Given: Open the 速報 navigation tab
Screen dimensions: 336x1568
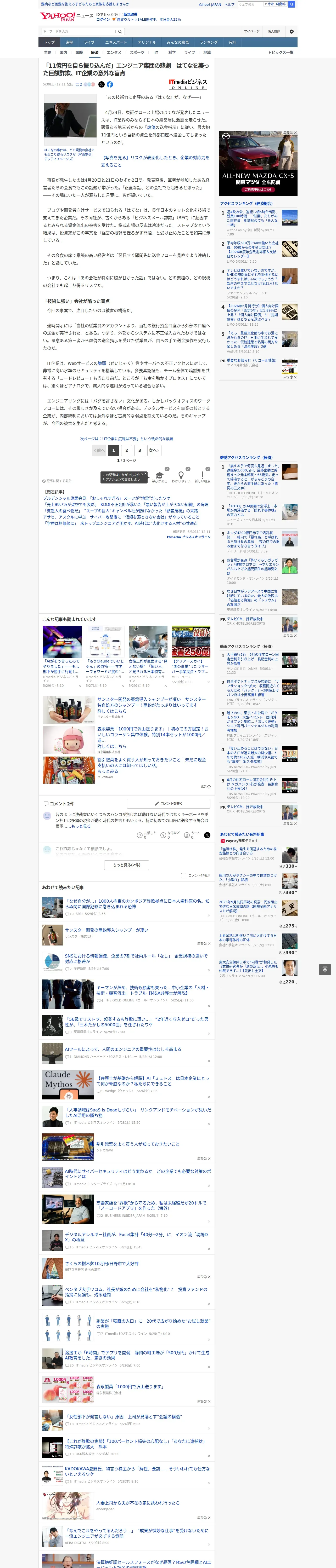Looking at the screenshot, I should 69,43.
